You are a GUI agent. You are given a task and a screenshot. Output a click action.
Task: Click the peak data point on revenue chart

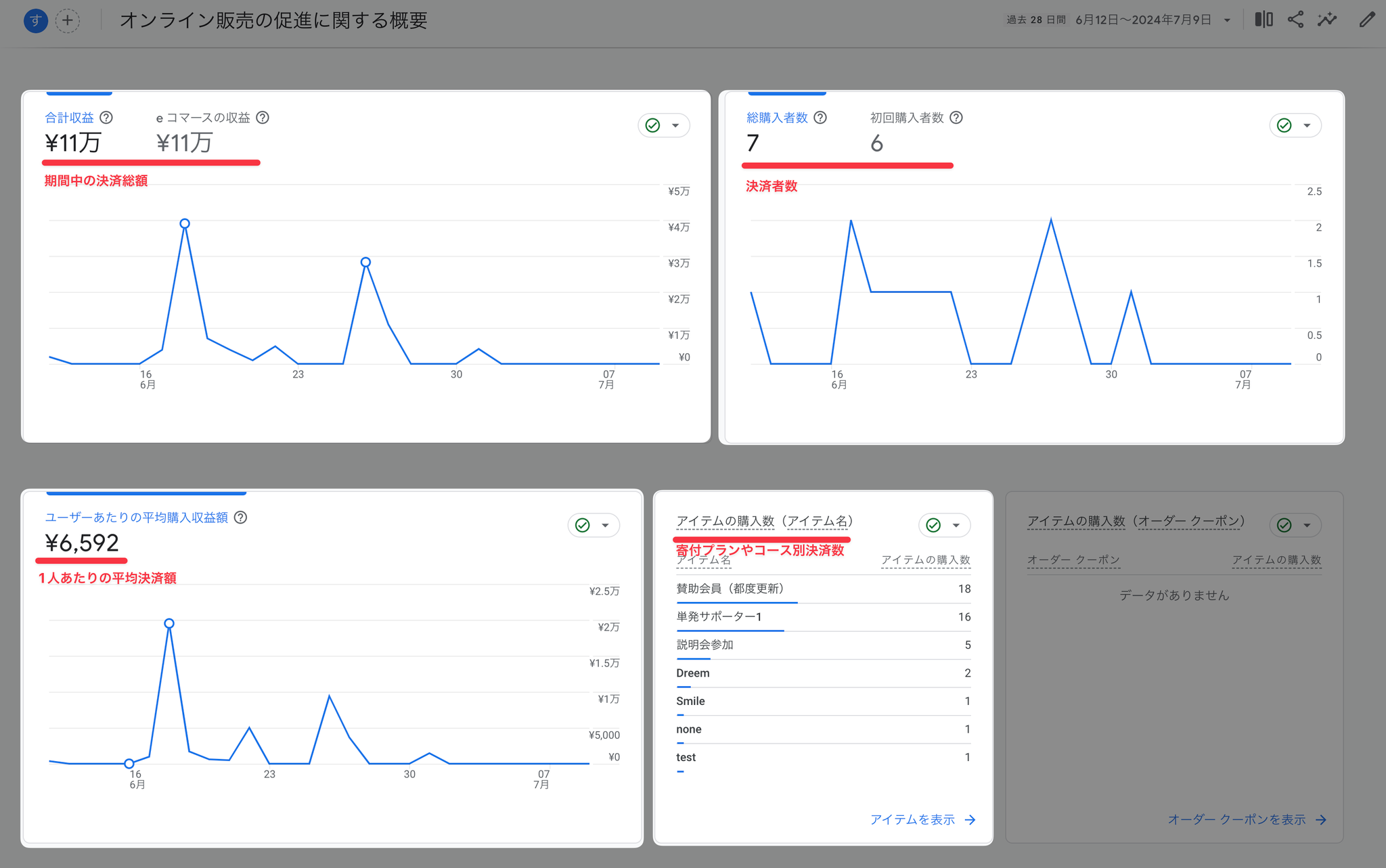pos(185,223)
